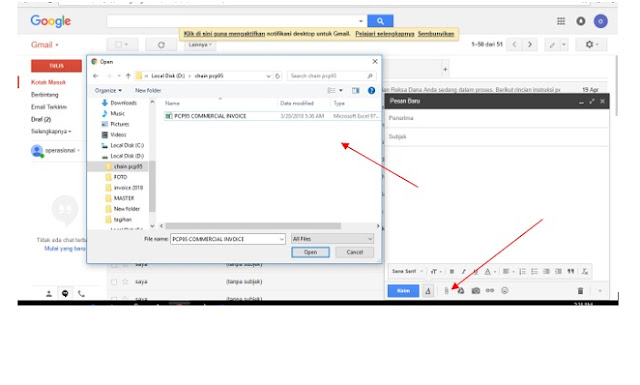Increase indent in compose toolbar

558,272
